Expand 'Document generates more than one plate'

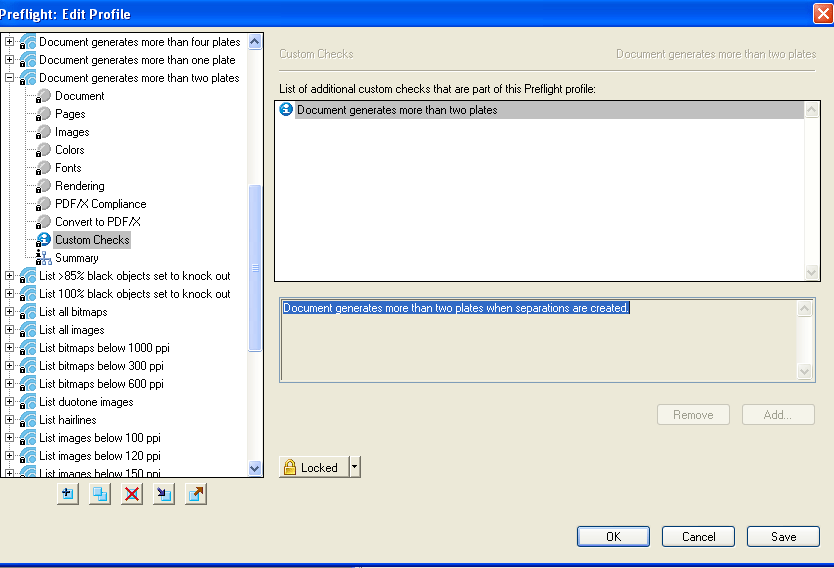[9, 60]
